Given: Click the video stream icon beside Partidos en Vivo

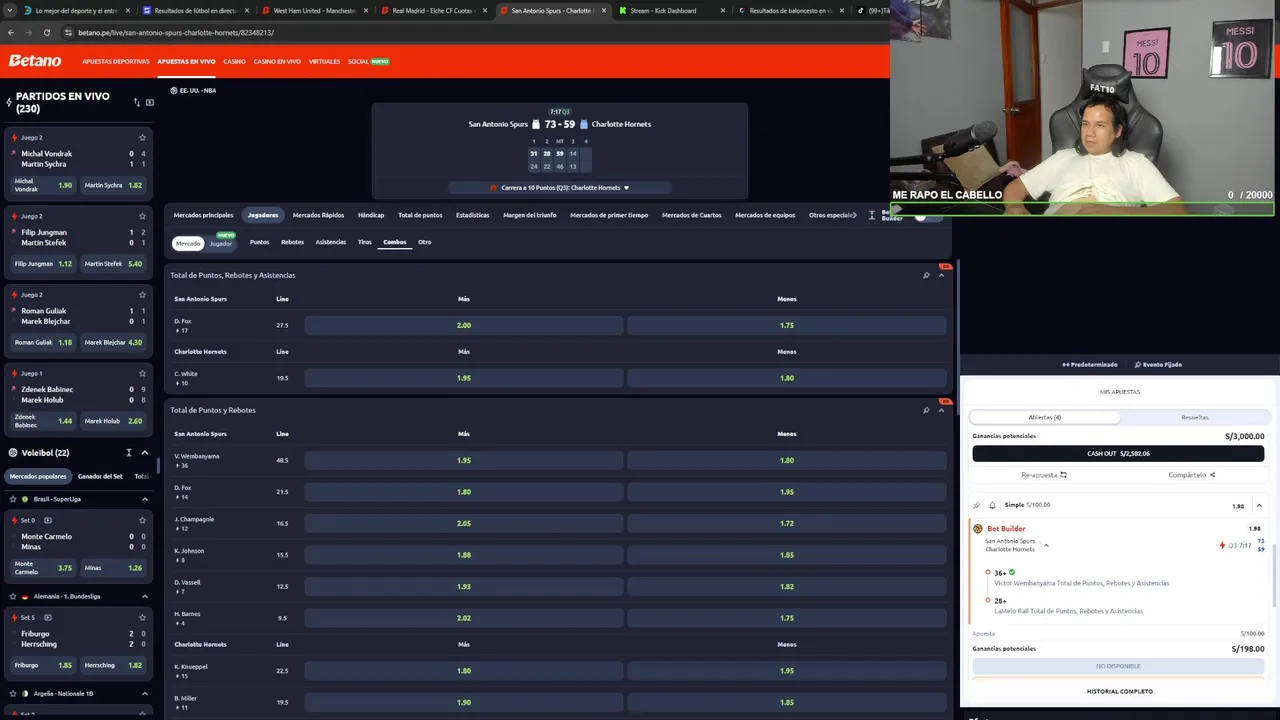Looking at the screenshot, I should (150, 102).
